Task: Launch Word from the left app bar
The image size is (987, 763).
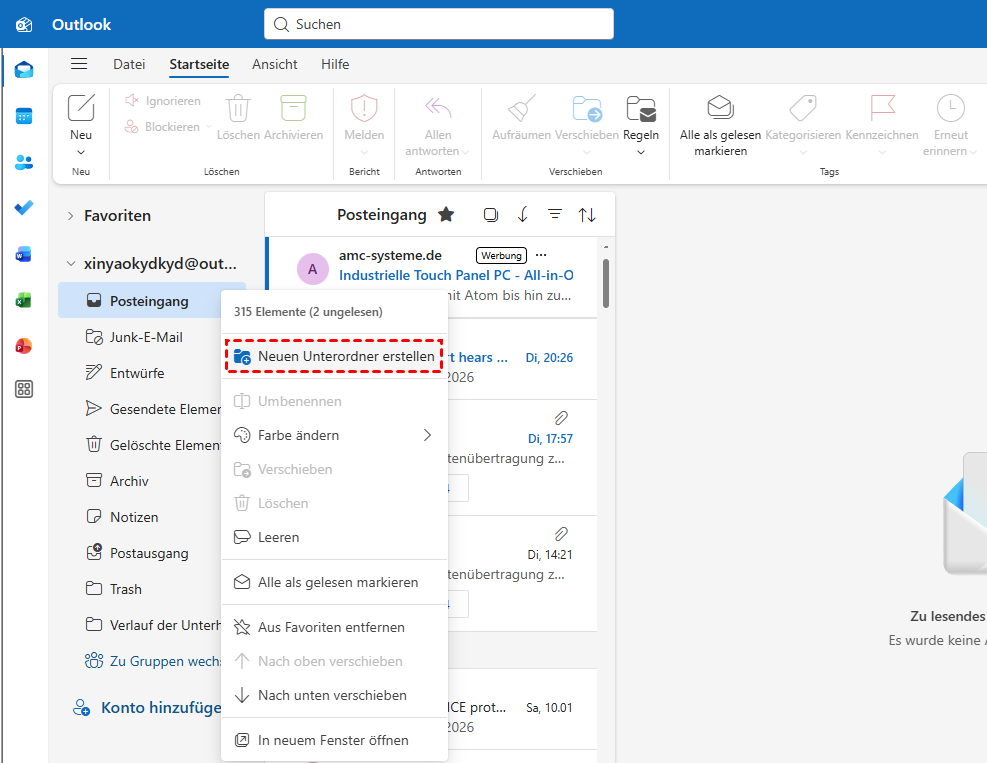Action: (x=24, y=254)
